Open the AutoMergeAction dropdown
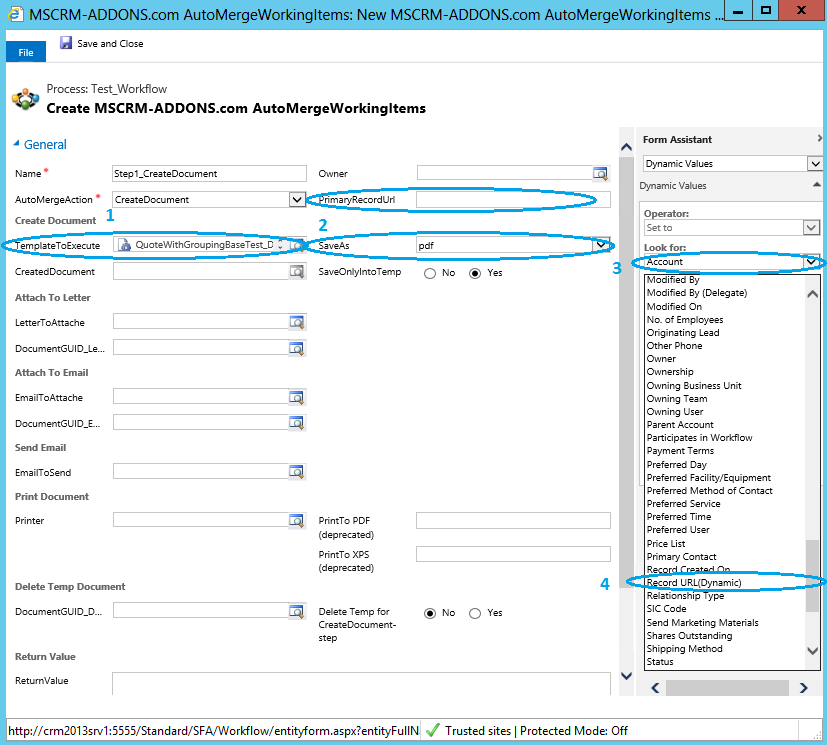Screen dimensions: 827x745 coord(297,199)
